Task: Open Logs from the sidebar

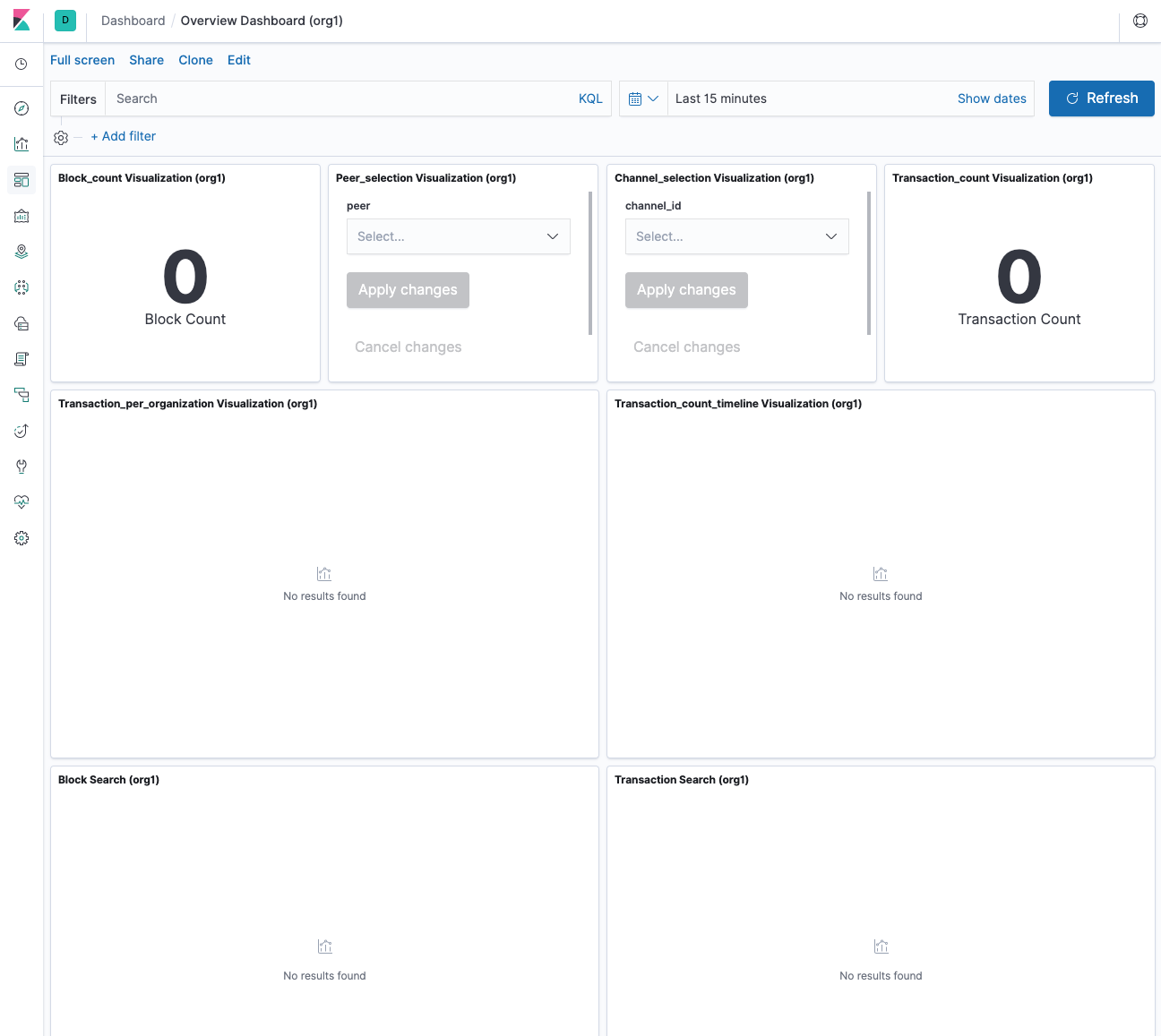Action: [x=21, y=359]
